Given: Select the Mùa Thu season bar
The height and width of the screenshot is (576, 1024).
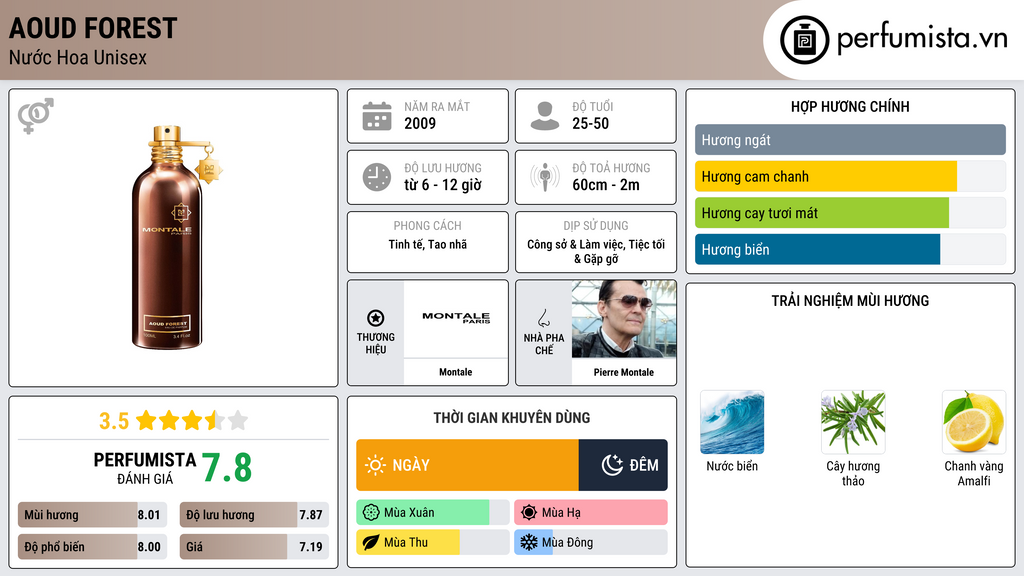Looking at the screenshot, I should click(432, 542).
